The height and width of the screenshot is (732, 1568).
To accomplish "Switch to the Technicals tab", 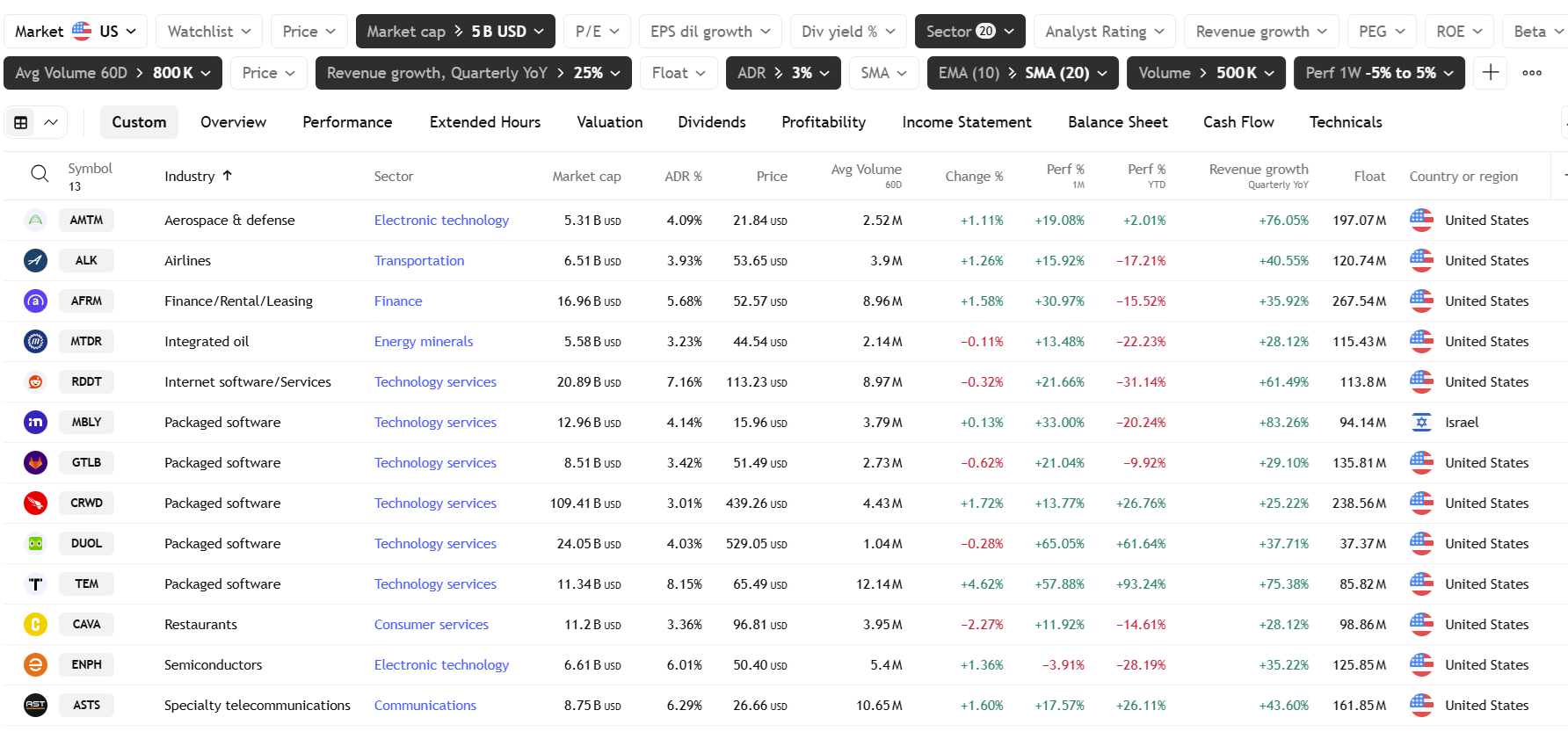I will 1346,122.
